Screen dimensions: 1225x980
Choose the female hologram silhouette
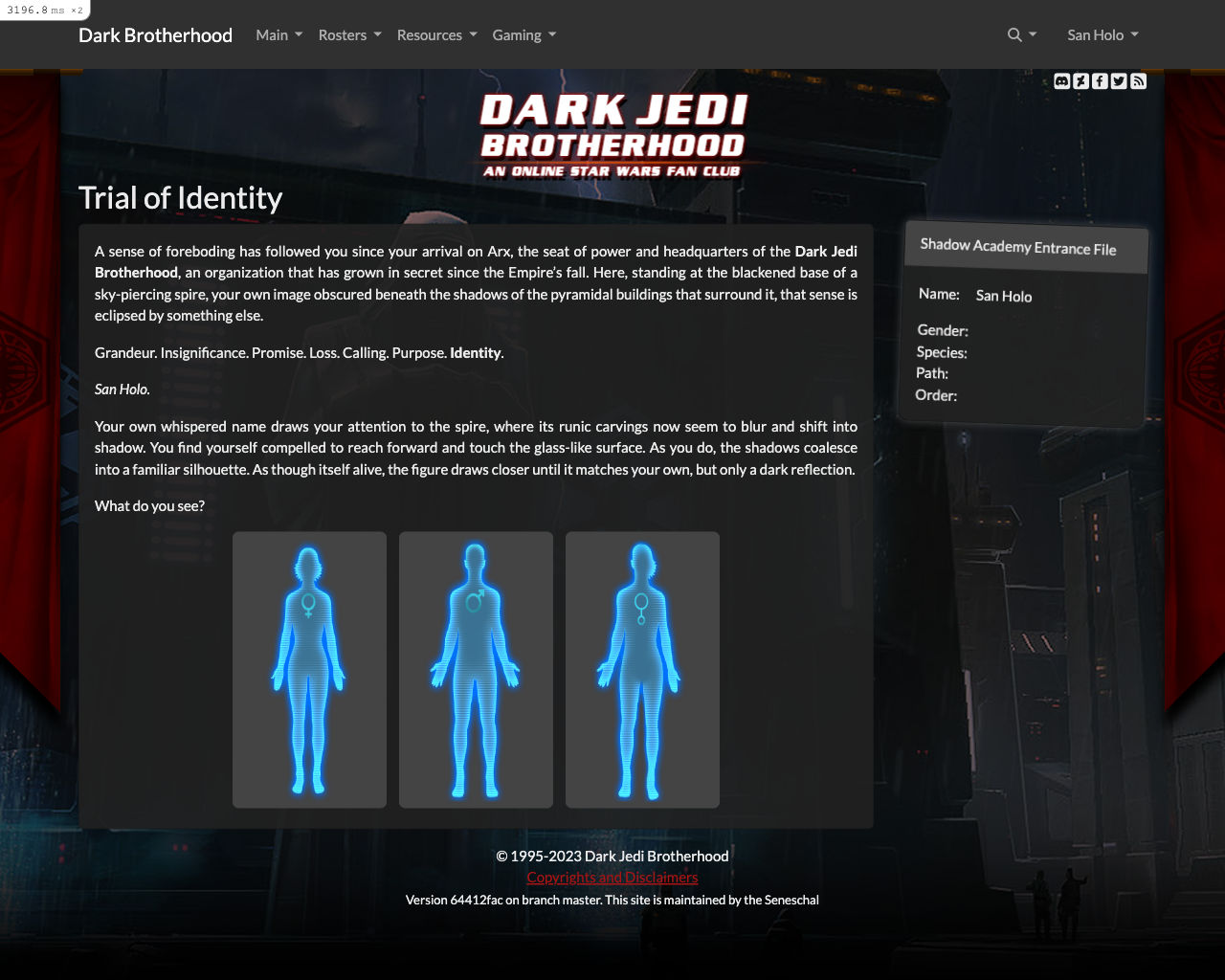309,670
